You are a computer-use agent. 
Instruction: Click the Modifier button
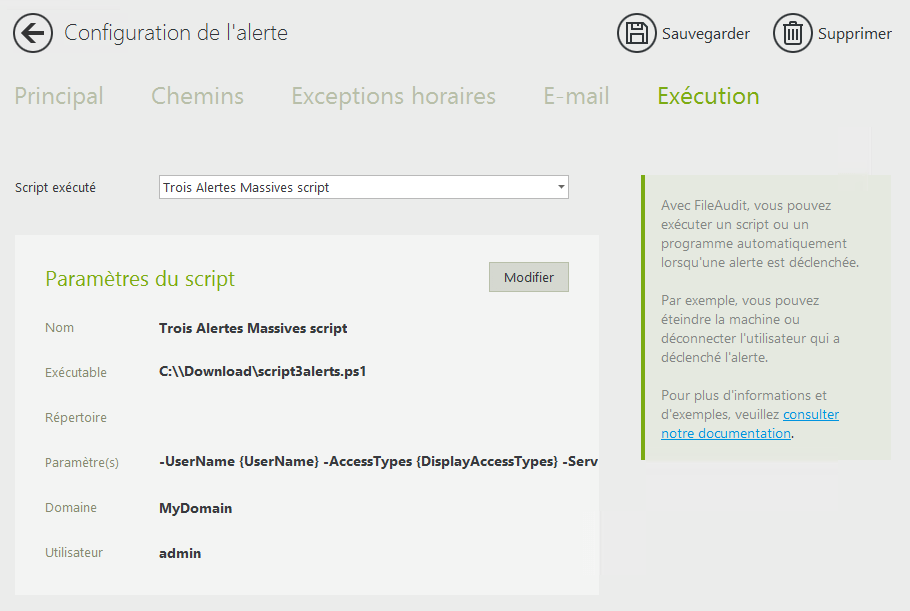(528, 277)
